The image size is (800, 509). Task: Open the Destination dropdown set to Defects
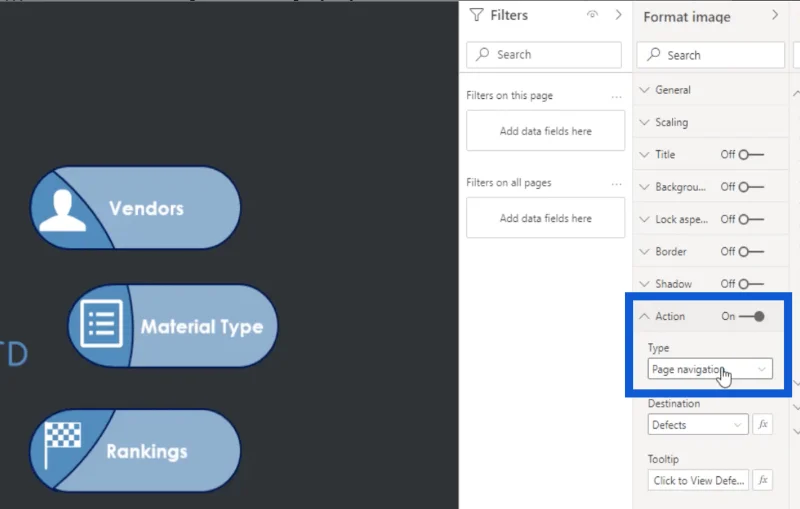(698, 424)
